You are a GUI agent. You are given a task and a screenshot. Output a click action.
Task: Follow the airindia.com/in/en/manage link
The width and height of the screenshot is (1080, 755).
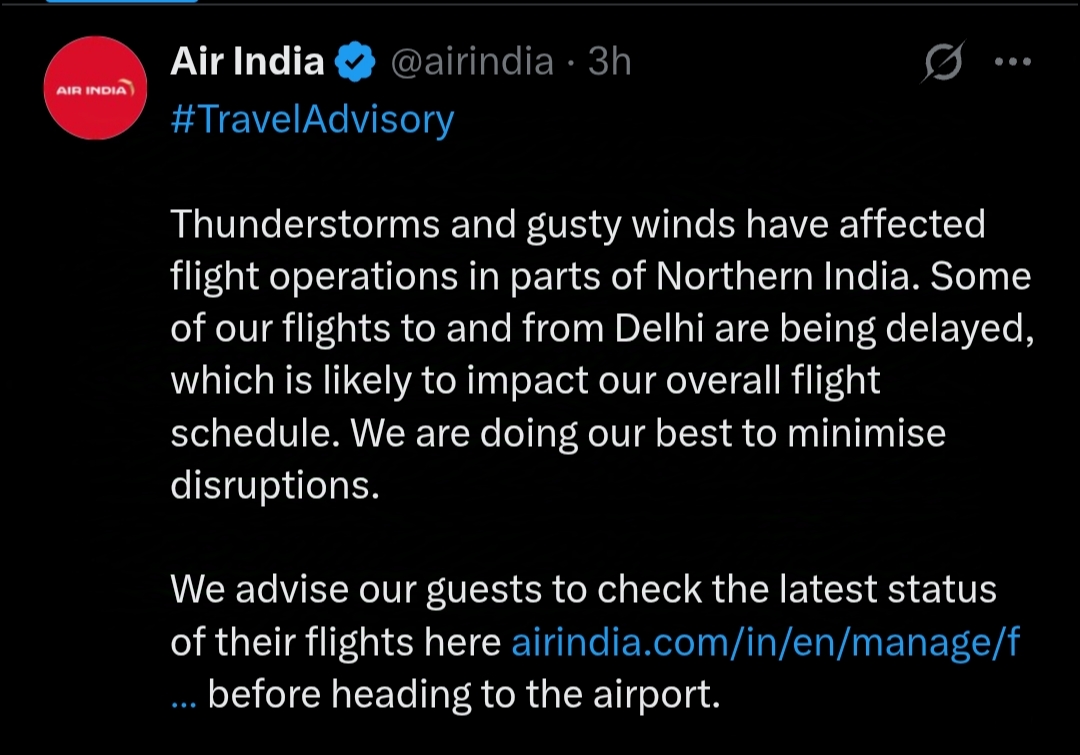pyautogui.click(x=765, y=641)
